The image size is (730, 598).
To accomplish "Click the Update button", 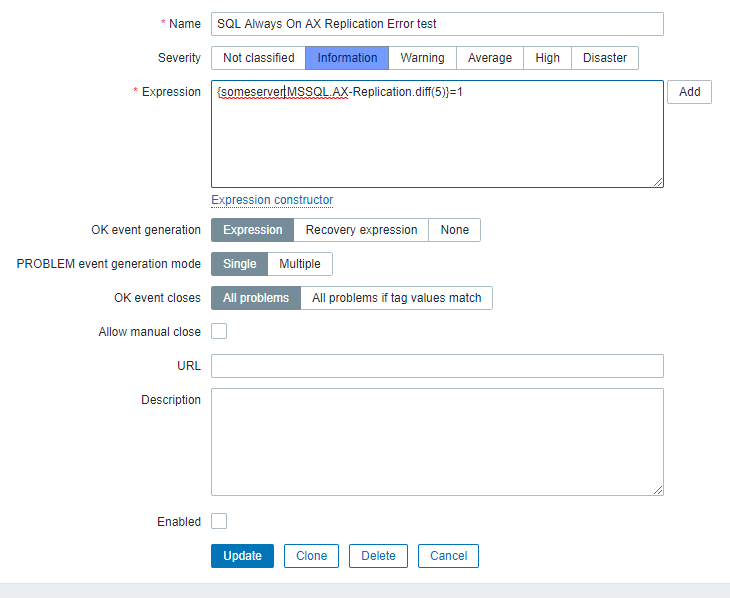I will point(242,556).
